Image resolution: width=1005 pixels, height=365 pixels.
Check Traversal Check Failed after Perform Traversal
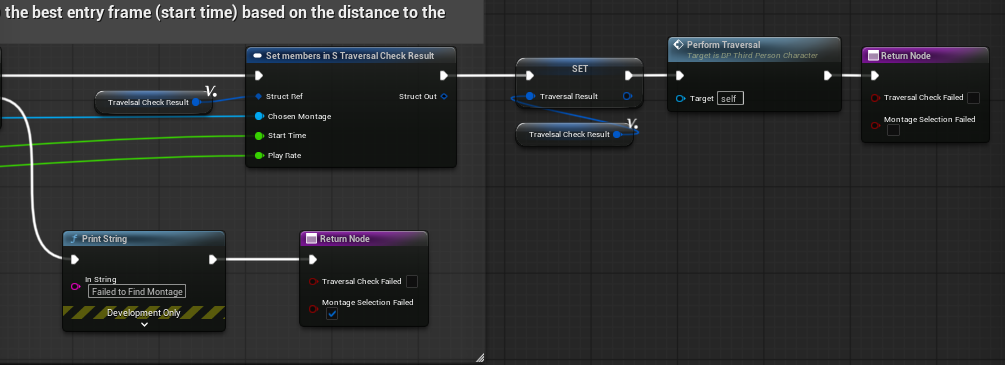[974, 98]
